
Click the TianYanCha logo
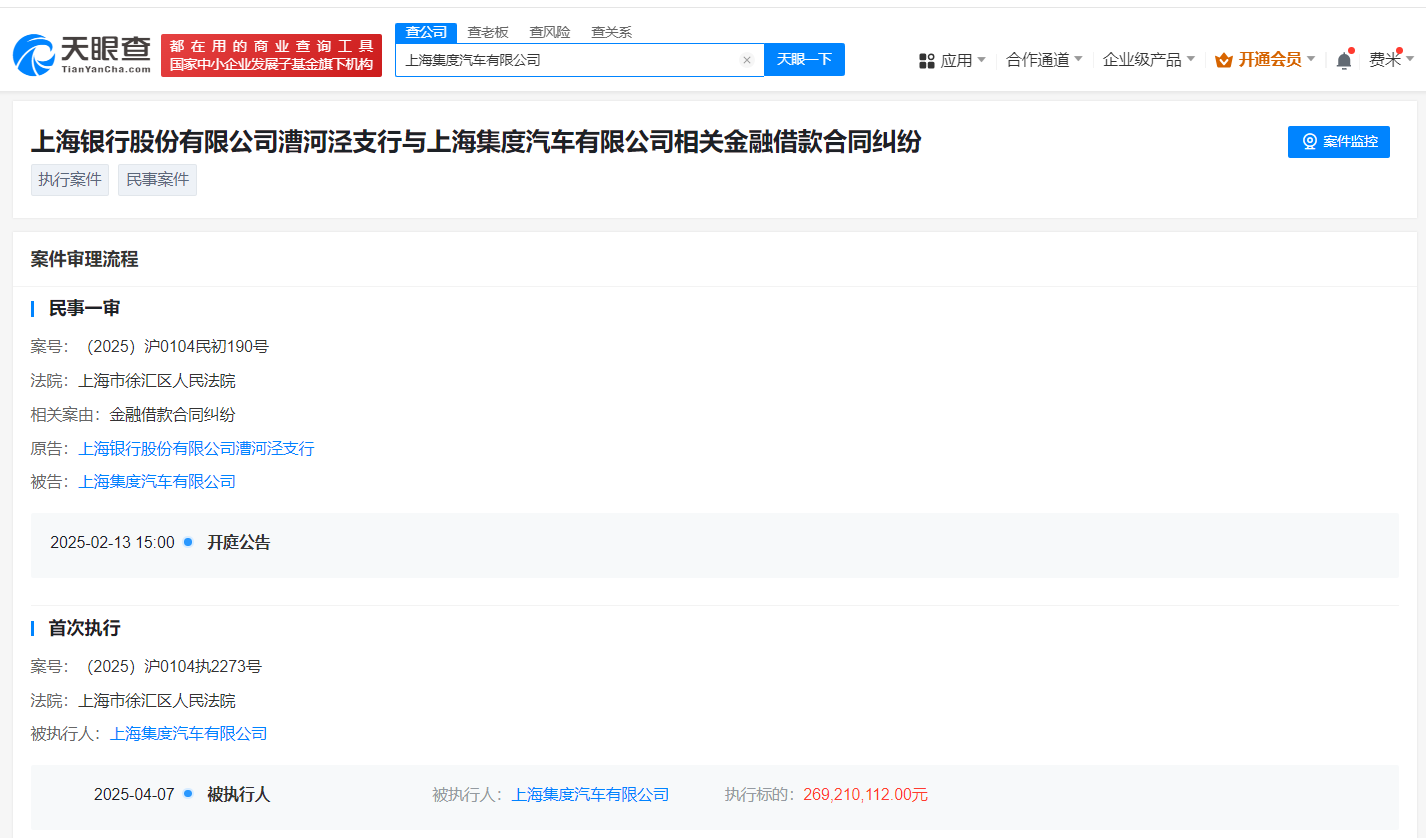pyautogui.click(x=82, y=55)
